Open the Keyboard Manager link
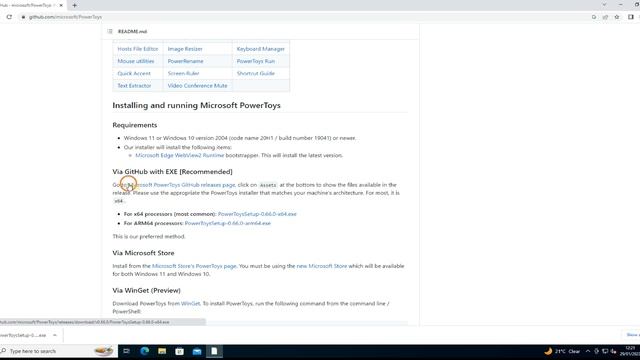This screenshot has width=640, height=360. coord(260,49)
